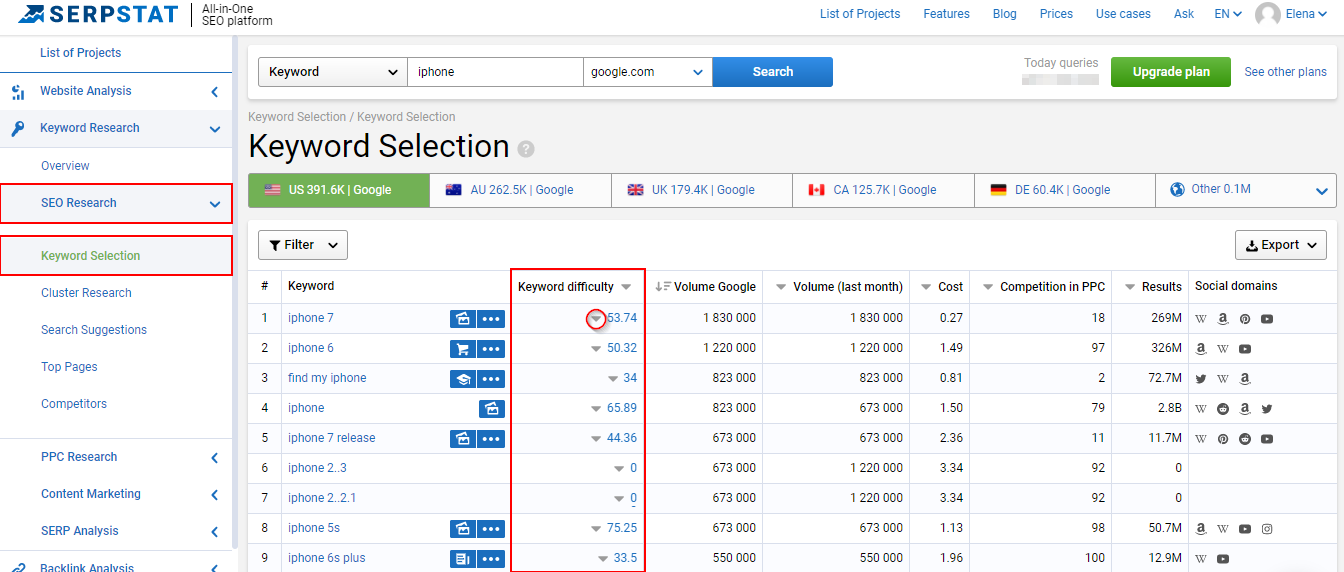Screen dimensions: 1344x572
Task: Open the three-dots menu for iphone 6
Action: (491, 349)
